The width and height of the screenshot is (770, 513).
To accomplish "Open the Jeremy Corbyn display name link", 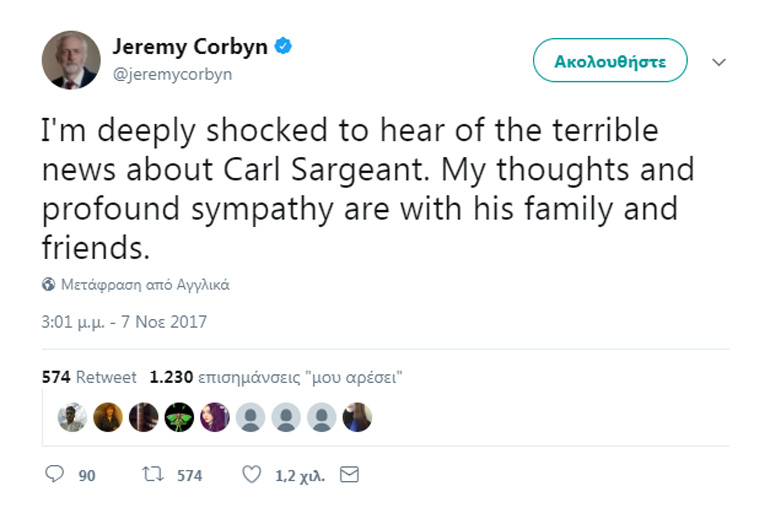I will (190, 46).
